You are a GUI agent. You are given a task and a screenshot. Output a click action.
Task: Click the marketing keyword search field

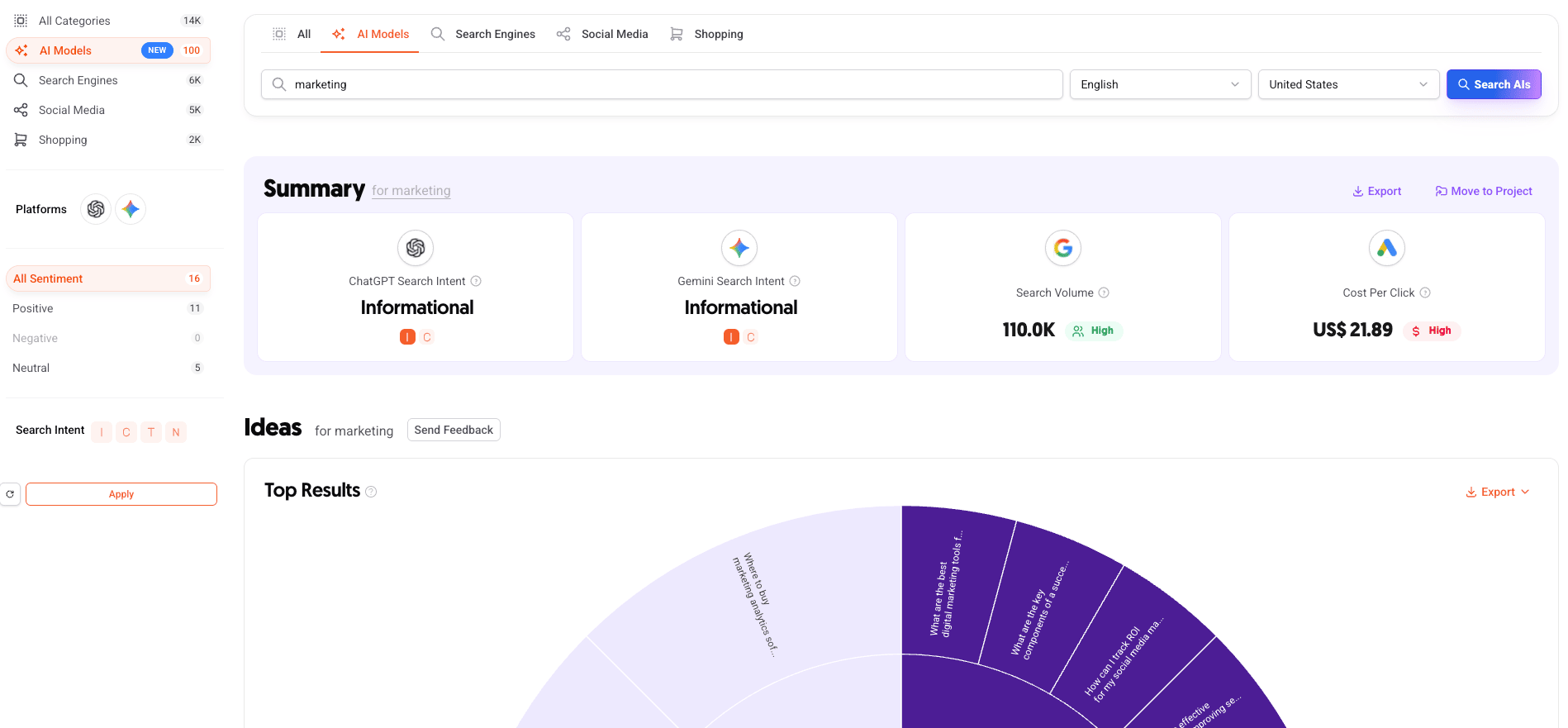point(661,84)
